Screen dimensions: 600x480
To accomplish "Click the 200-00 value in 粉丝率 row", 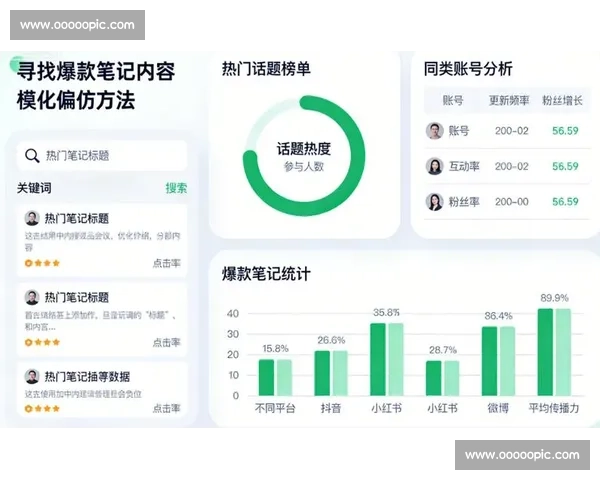I will 512,202.
